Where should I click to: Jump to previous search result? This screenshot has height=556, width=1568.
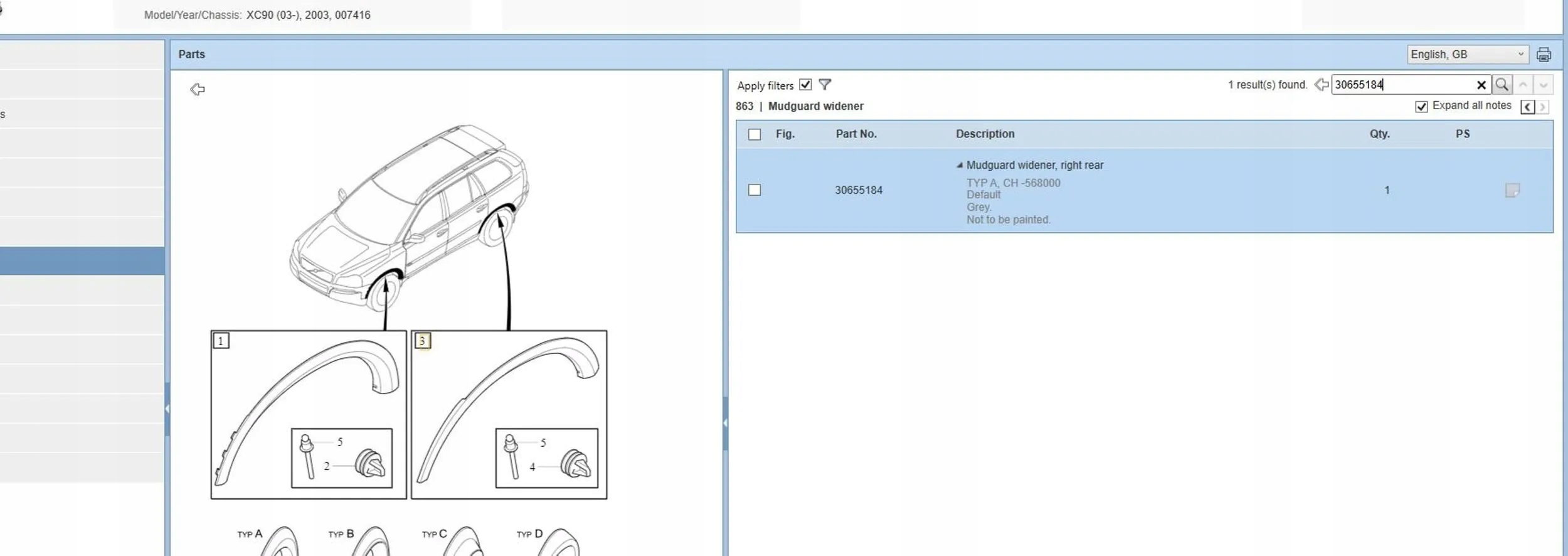pos(1523,85)
